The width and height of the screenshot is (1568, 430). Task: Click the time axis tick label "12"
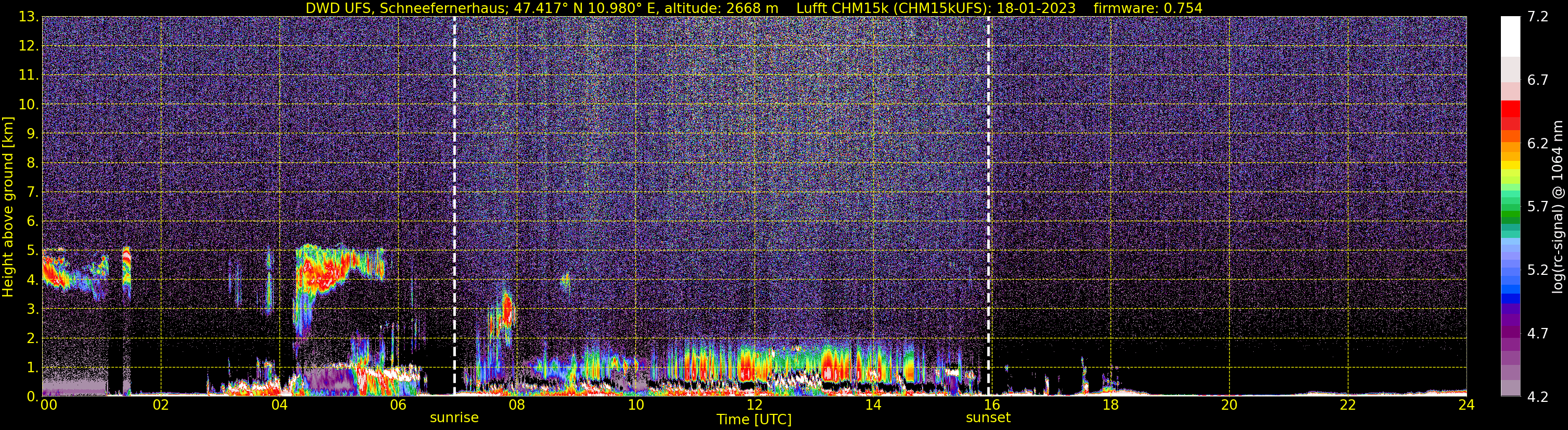coord(754,405)
